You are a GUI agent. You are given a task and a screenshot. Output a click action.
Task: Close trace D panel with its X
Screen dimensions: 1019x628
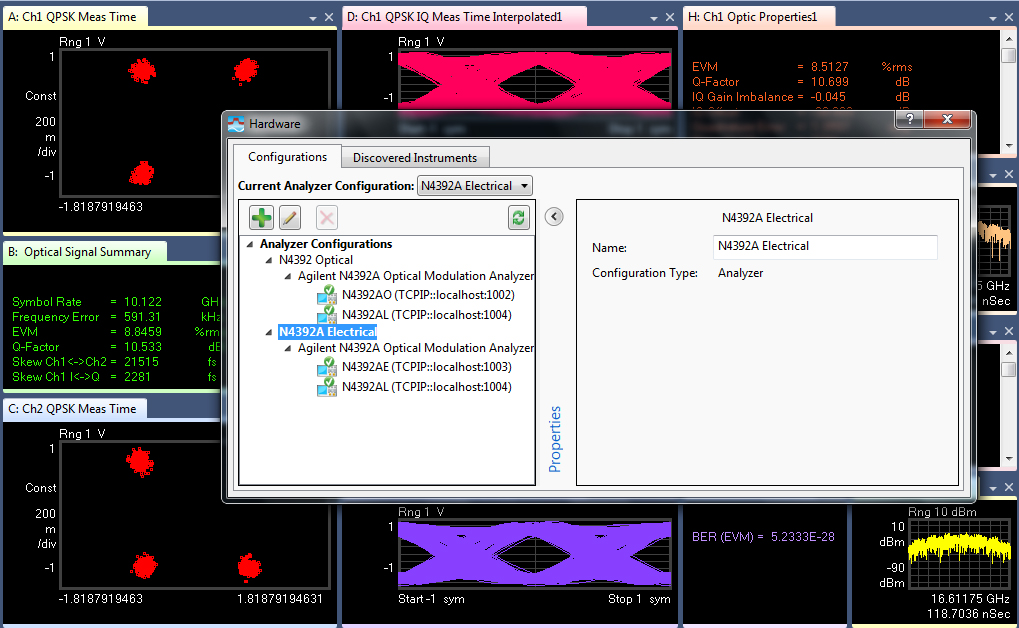[x=670, y=18]
